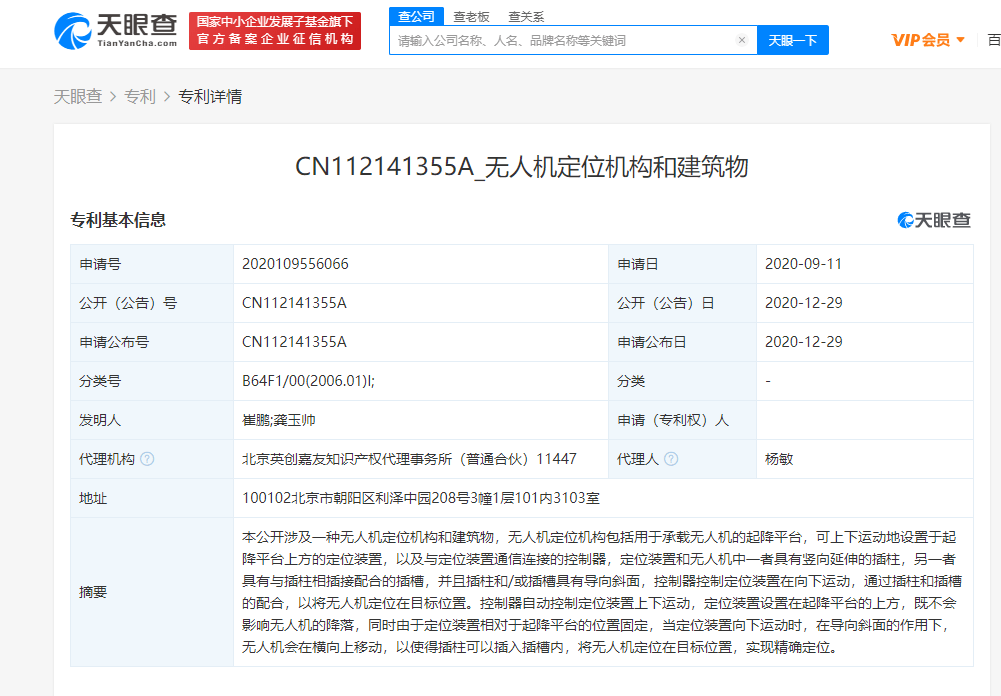Click the TianYanCha logo in header

click(x=116, y=31)
